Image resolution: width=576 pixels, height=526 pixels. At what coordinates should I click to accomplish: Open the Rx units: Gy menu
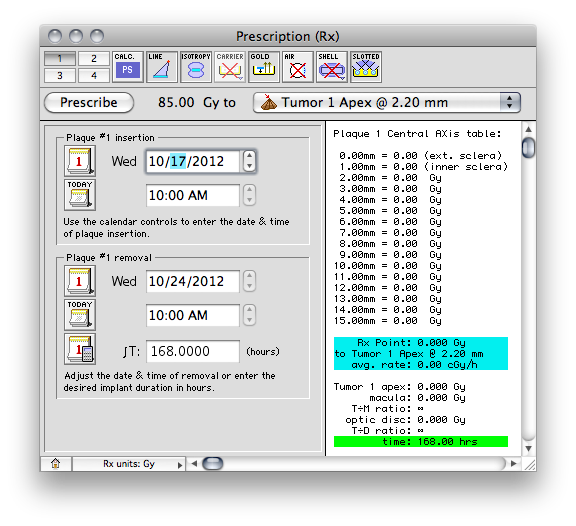[x=129, y=464]
